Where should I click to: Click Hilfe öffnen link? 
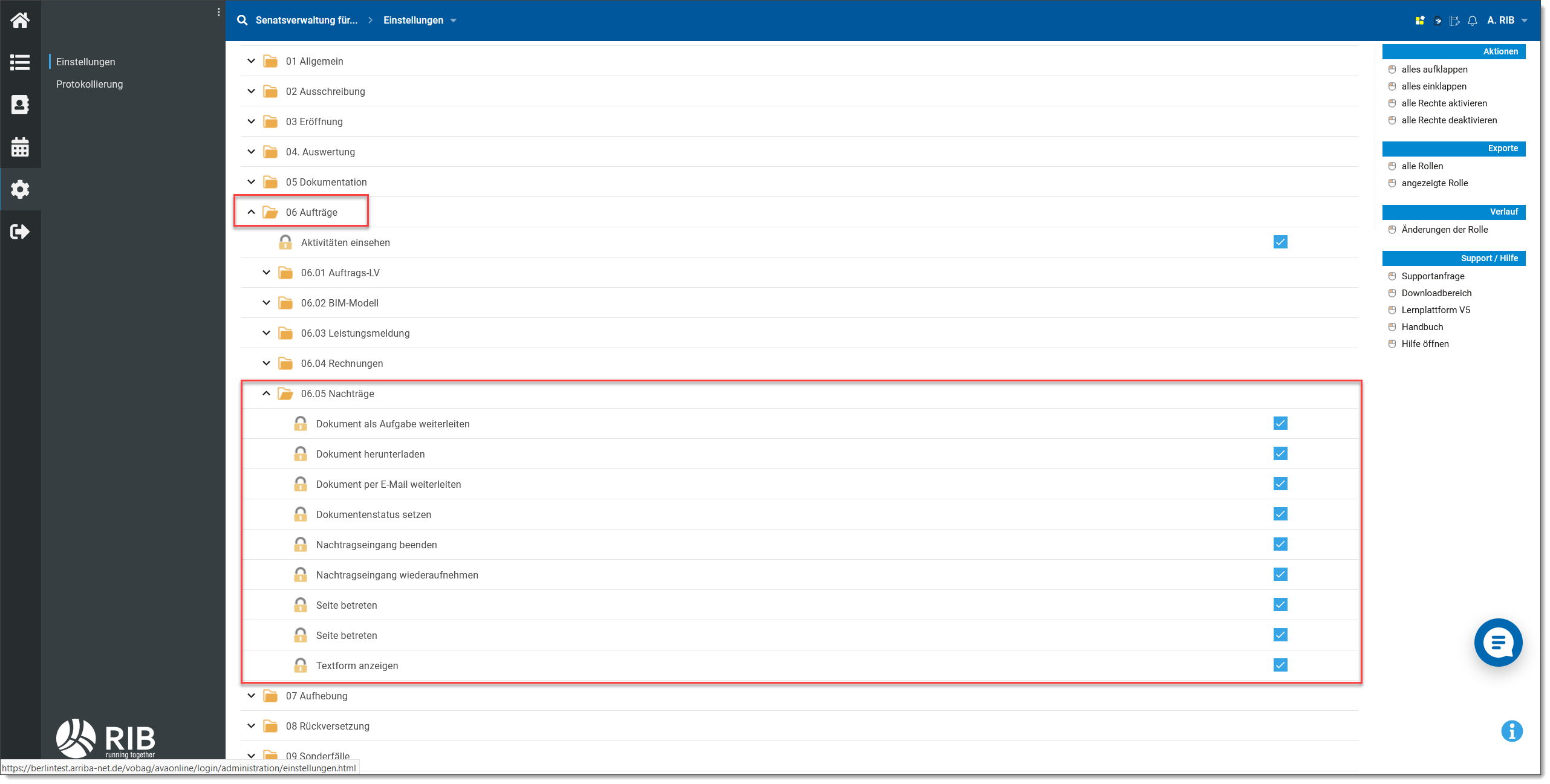[x=1425, y=344]
